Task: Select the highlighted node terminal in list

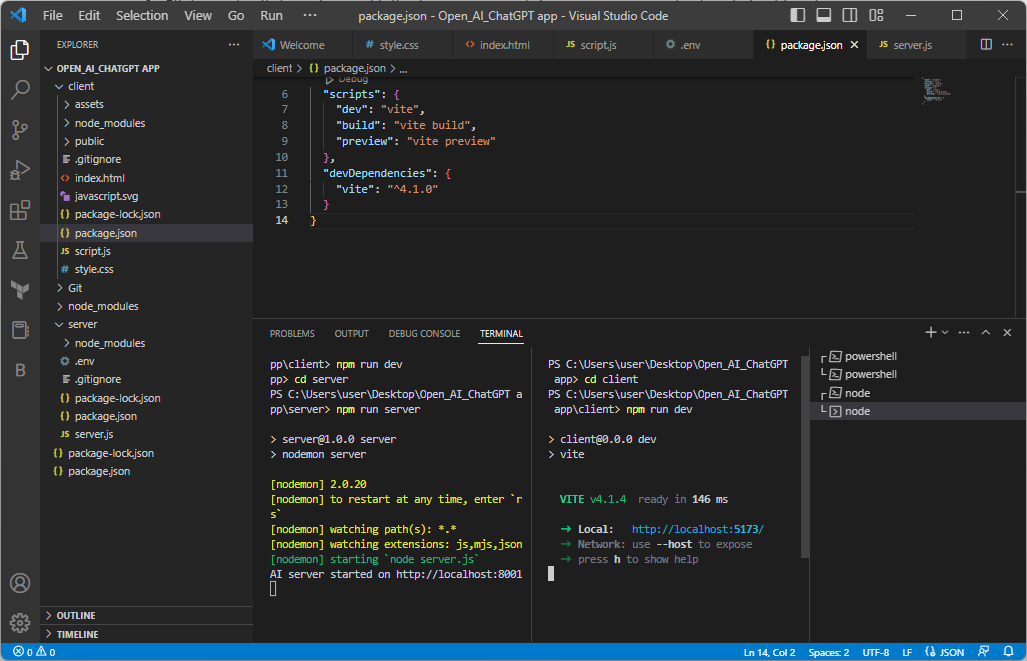Action: click(x=918, y=411)
